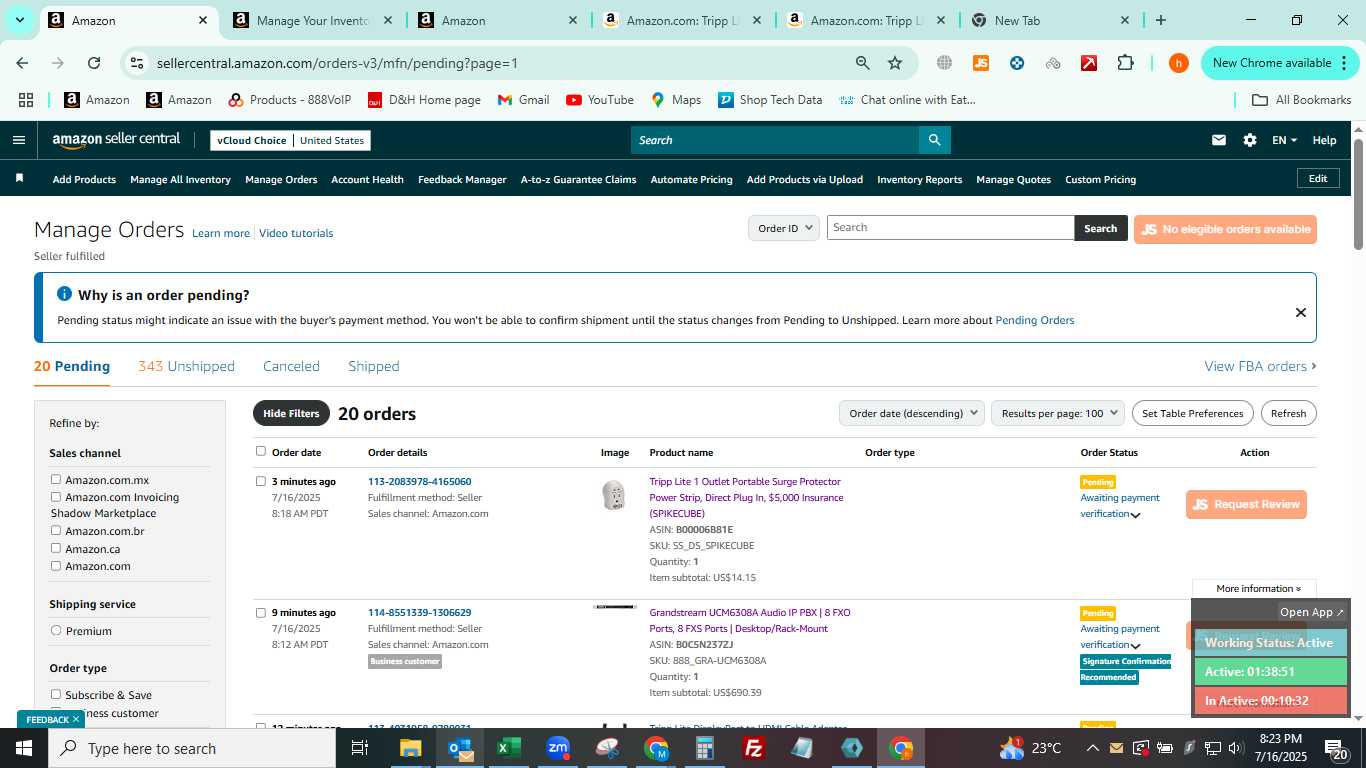Launch Excel from the taskbar
Viewport: 1366px width, 768px height.
(509, 748)
